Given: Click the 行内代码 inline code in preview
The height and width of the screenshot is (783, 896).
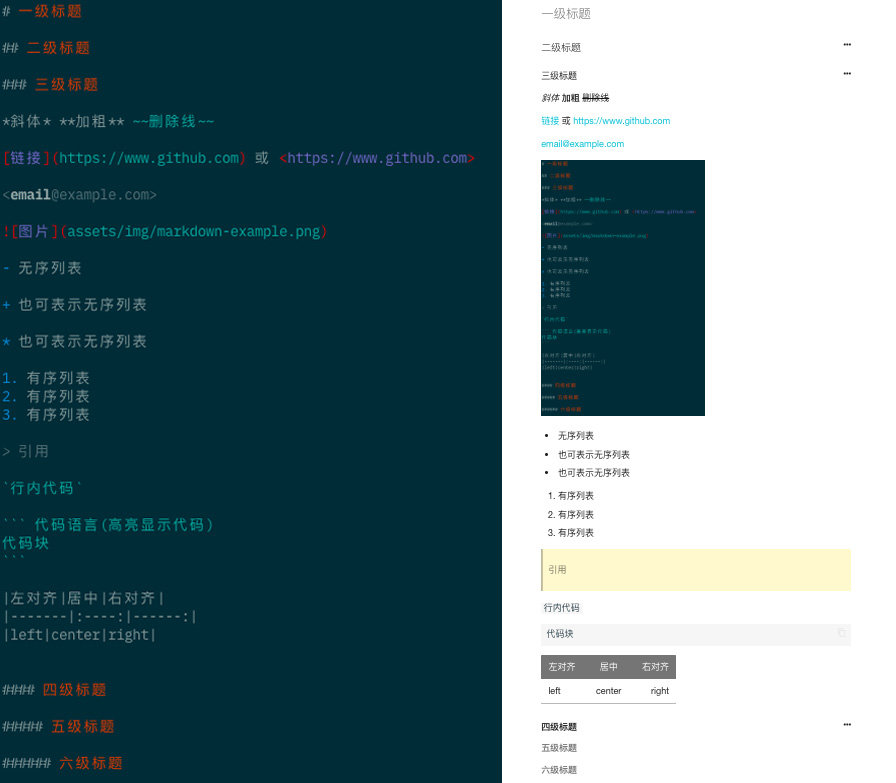Looking at the screenshot, I should coord(560,607).
